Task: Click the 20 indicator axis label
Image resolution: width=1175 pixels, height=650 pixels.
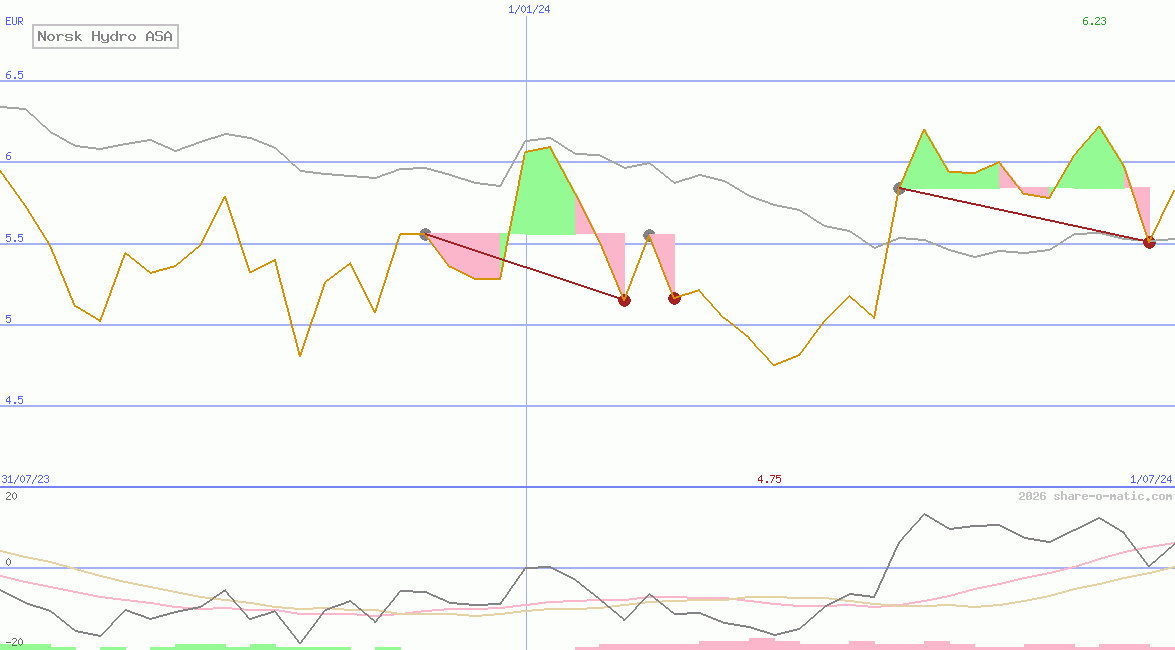Action: pos(11,496)
